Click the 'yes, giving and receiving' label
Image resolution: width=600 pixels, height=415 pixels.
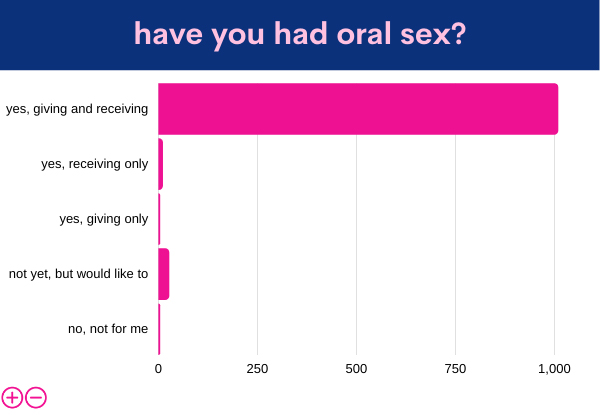[77, 109]
